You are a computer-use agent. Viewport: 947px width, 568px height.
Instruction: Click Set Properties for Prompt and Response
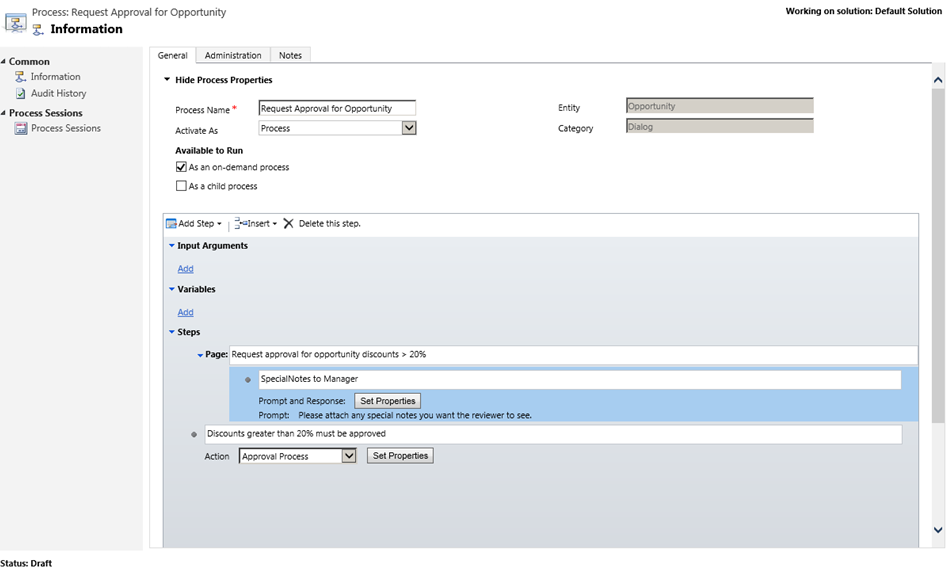(388, 401)
